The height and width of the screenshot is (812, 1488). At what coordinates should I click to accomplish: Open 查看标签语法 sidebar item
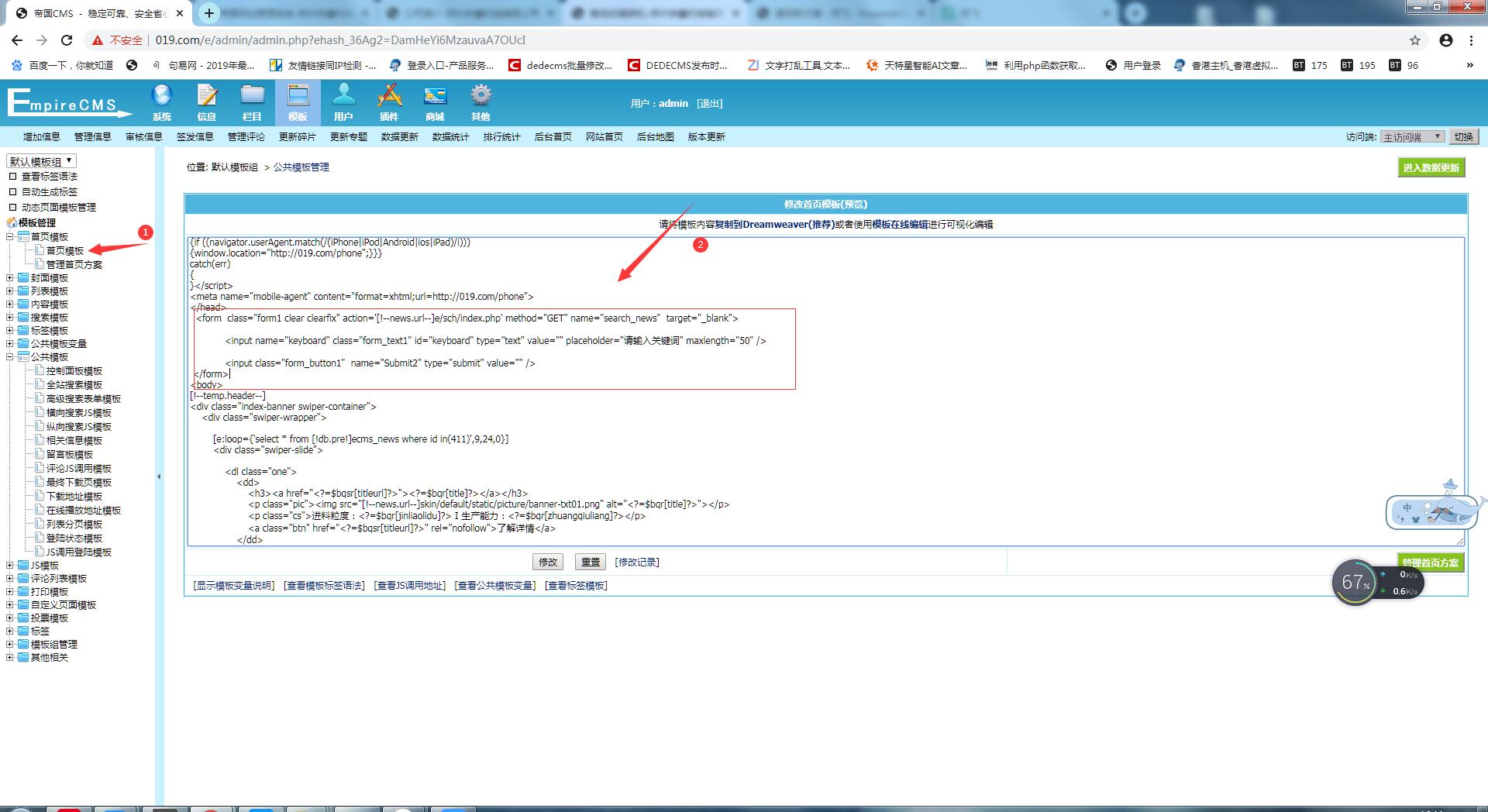pos(50,177)
